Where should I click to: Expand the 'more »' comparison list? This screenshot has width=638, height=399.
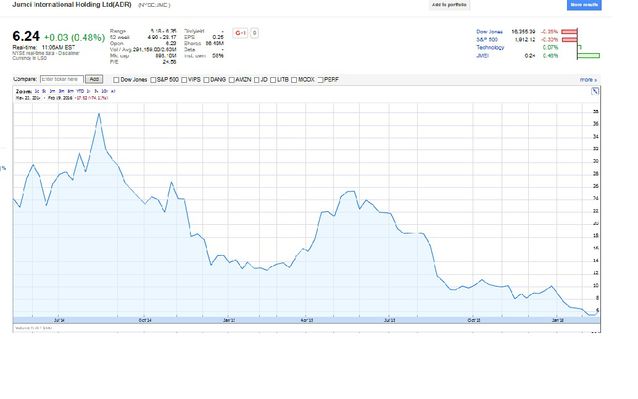pos(588,80)
